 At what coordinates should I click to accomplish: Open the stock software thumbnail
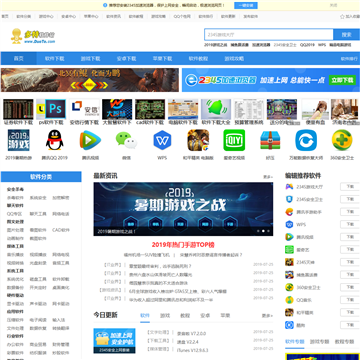18,109
